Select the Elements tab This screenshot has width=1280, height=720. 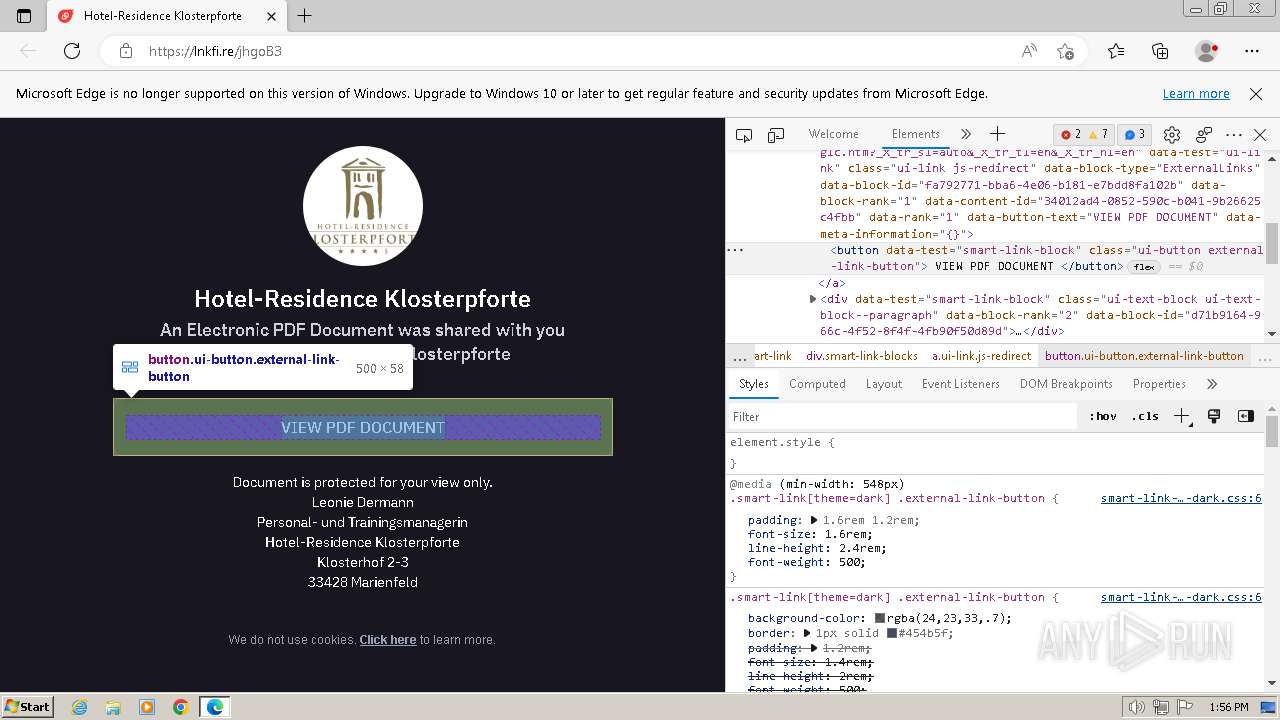point(916,134)
